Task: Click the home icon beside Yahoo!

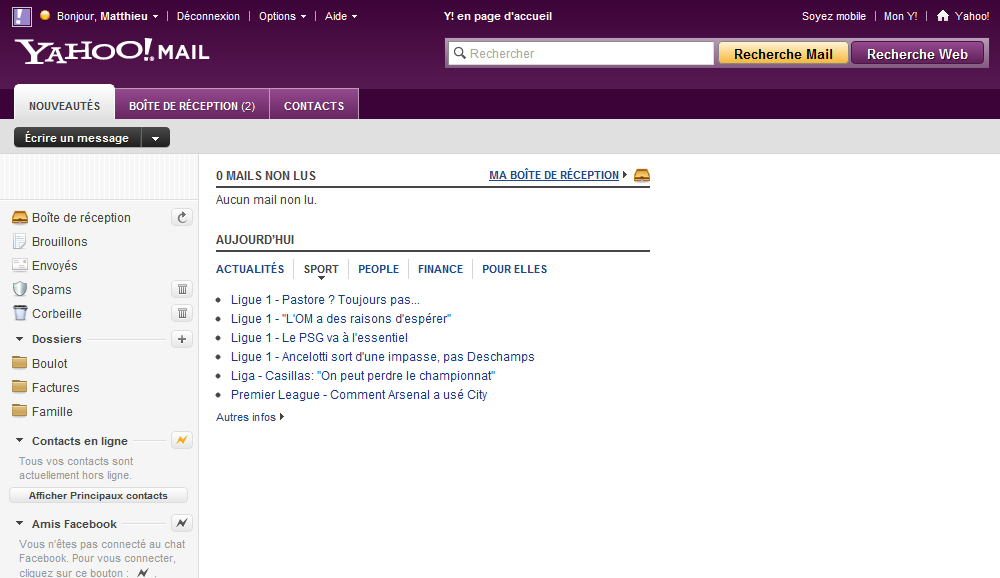Action: click(943, 16)
